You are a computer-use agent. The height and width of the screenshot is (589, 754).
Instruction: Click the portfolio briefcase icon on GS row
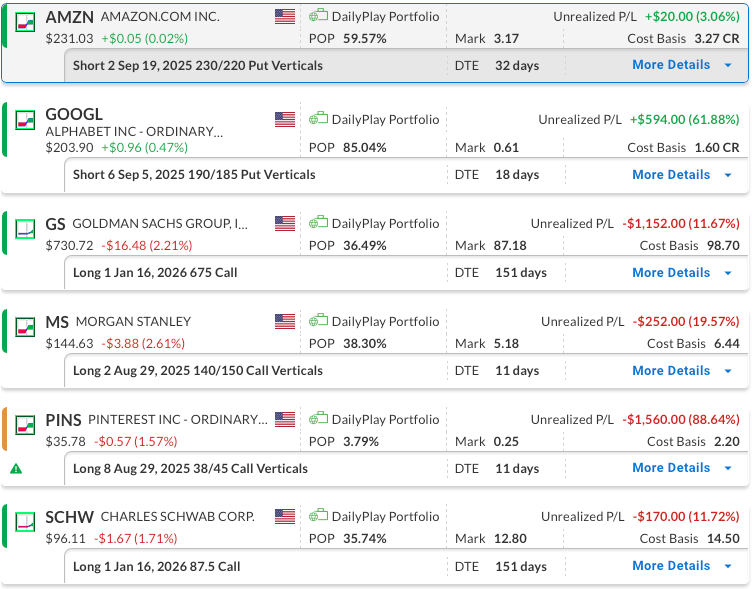(318, 223)
